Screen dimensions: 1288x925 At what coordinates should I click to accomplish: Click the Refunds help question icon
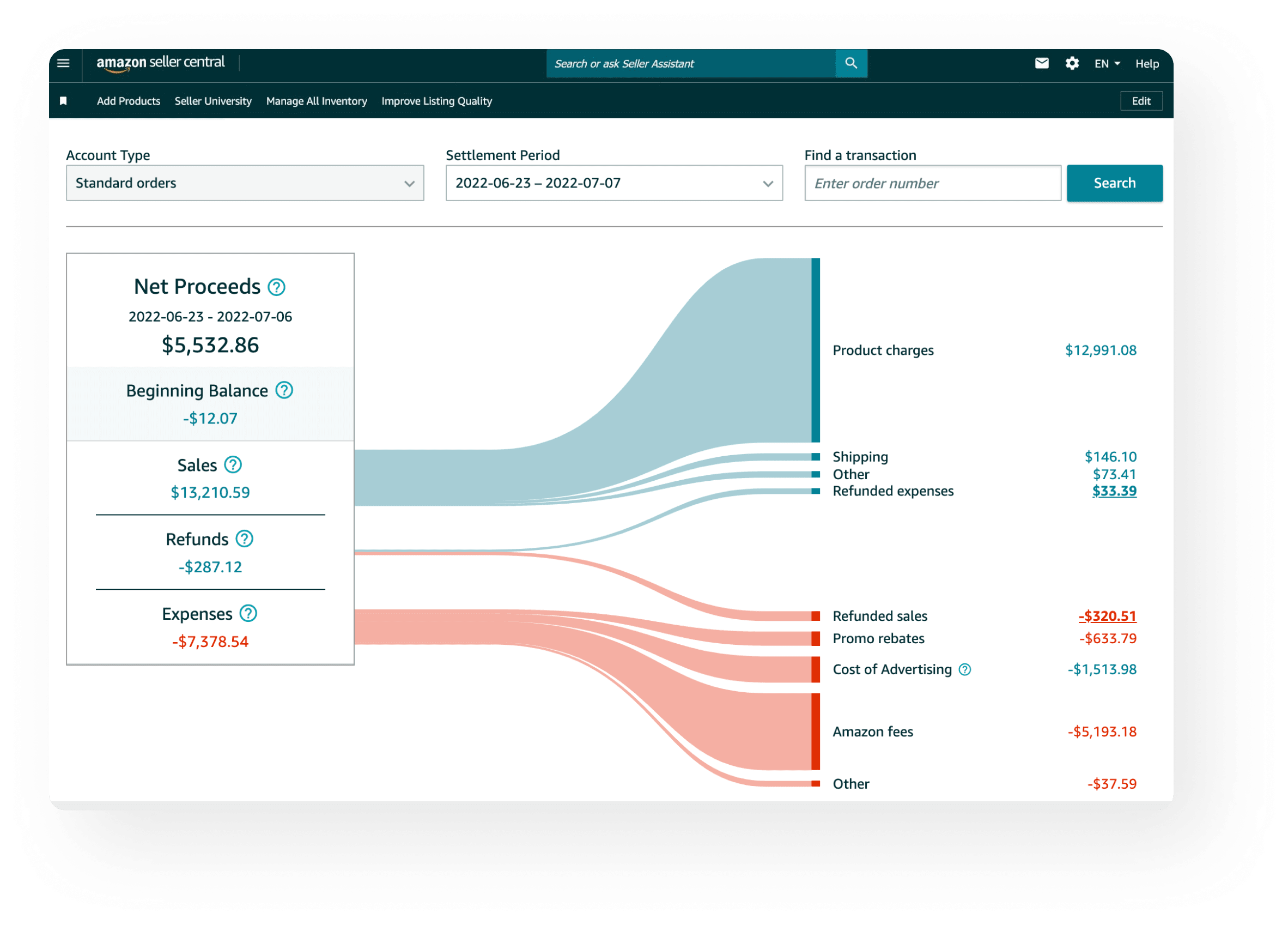click(x=244, y=539)
